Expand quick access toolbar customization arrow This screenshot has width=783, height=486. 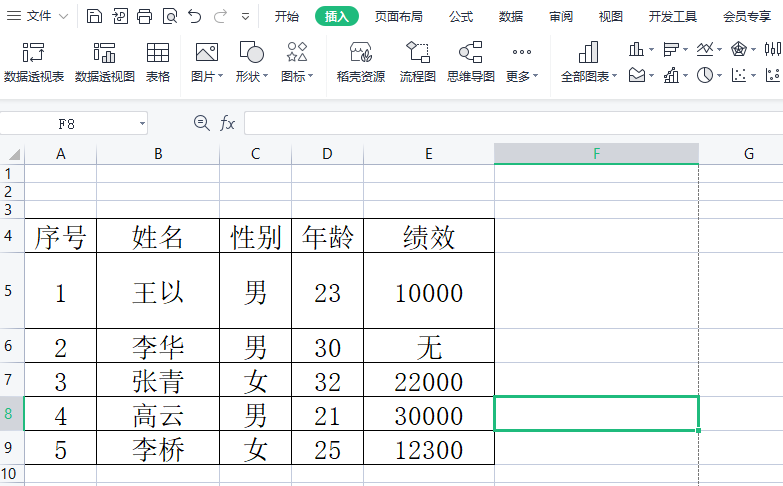pos(245,17)
